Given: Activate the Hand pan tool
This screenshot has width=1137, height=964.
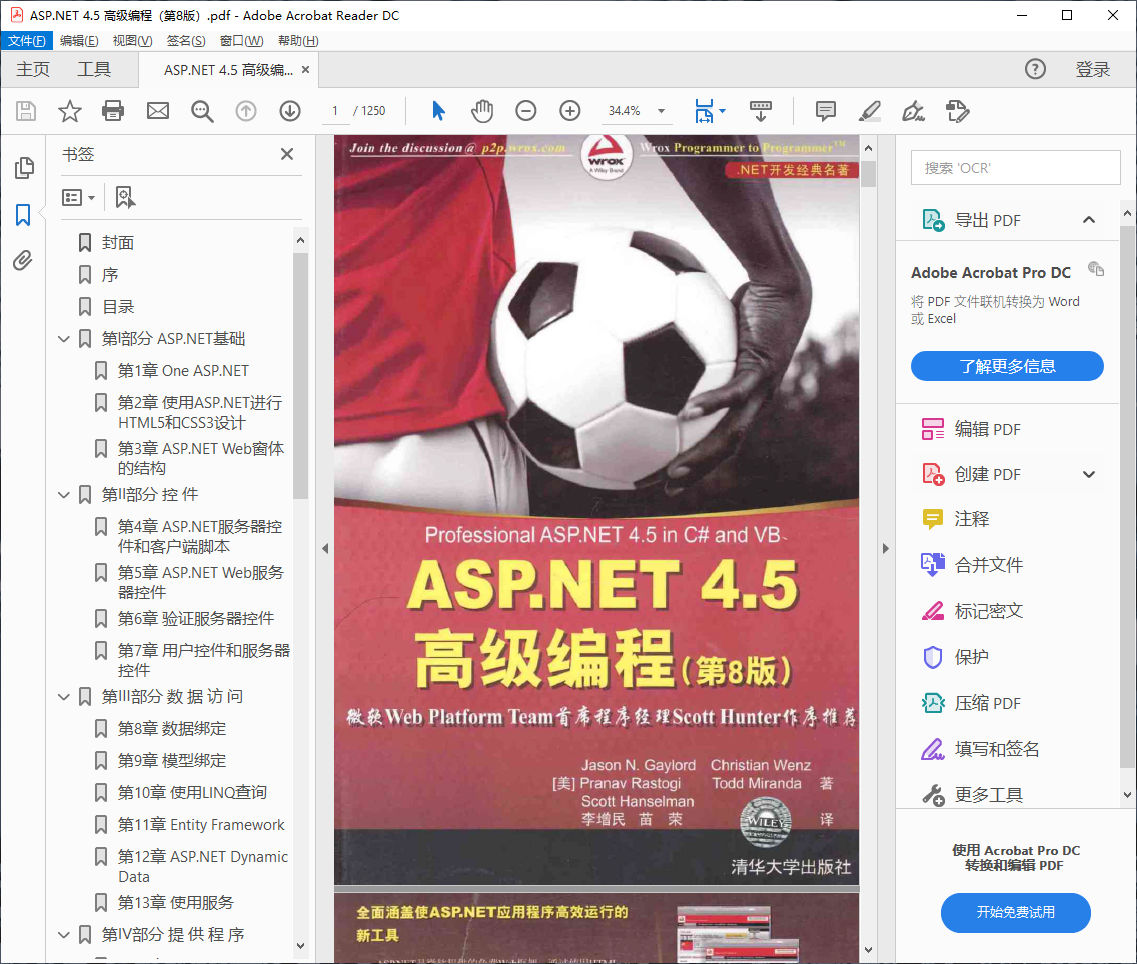Looking at the screenshot, I should (x=481, y=111).
